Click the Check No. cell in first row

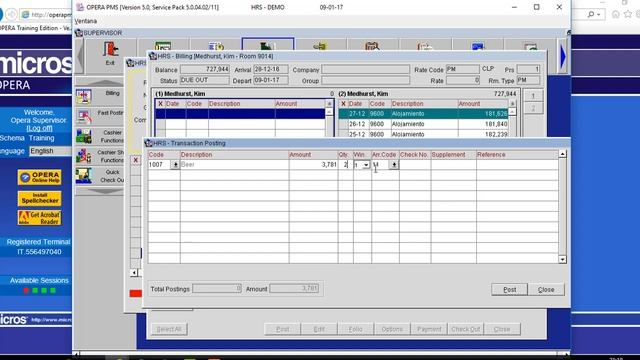[x=414, y=164]
